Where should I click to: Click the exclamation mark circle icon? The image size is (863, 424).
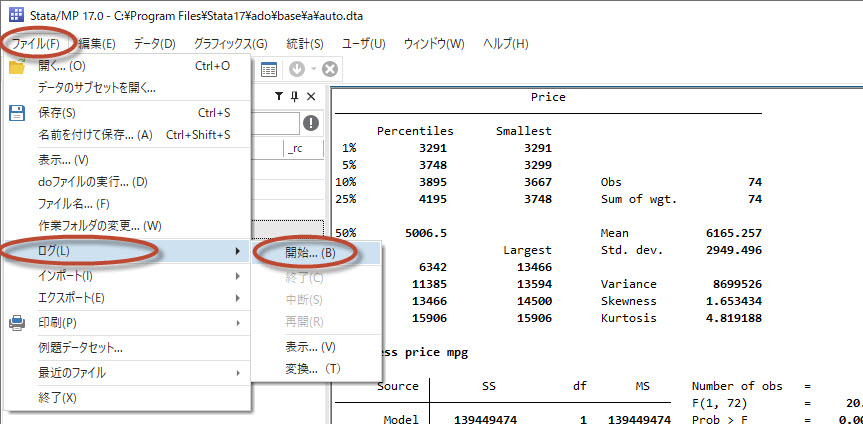pos(311,123)
